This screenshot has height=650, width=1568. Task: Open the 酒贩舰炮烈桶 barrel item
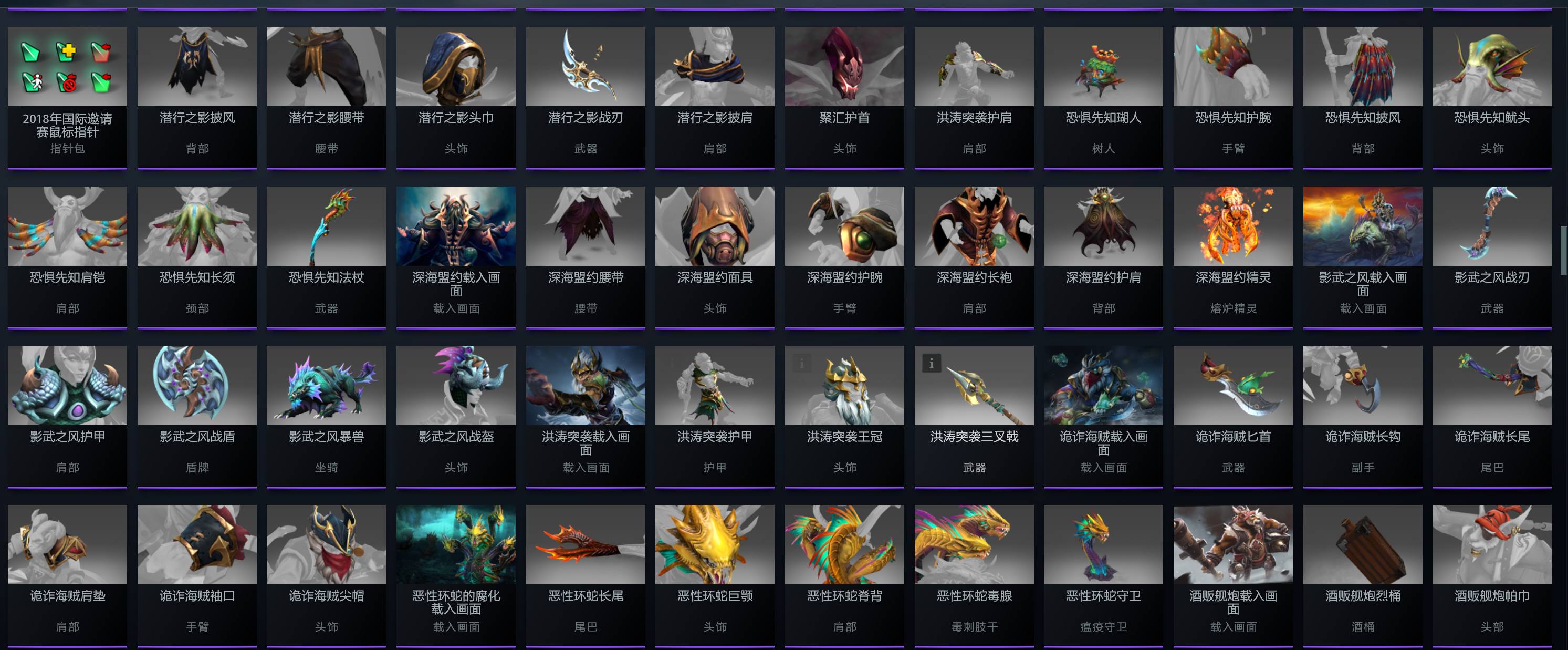(1362, 576)
